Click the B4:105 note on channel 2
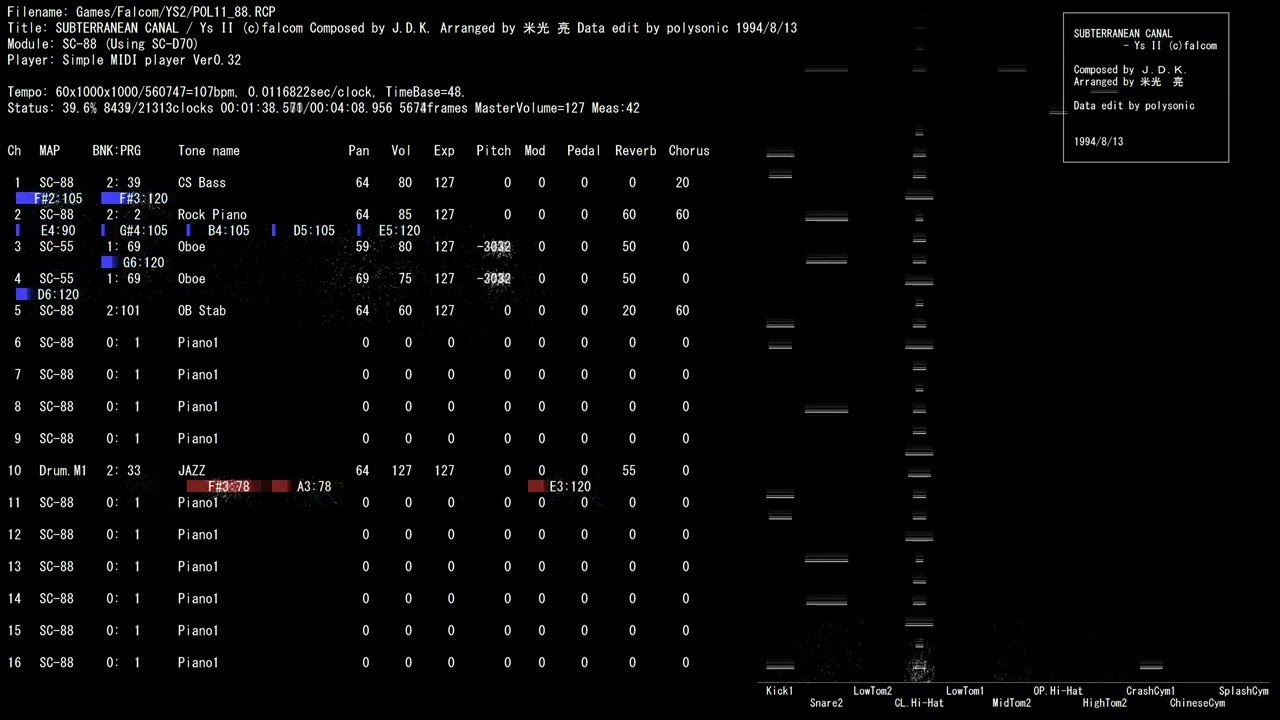Viewport: 1280px width, 720px height. pos(219,230)
